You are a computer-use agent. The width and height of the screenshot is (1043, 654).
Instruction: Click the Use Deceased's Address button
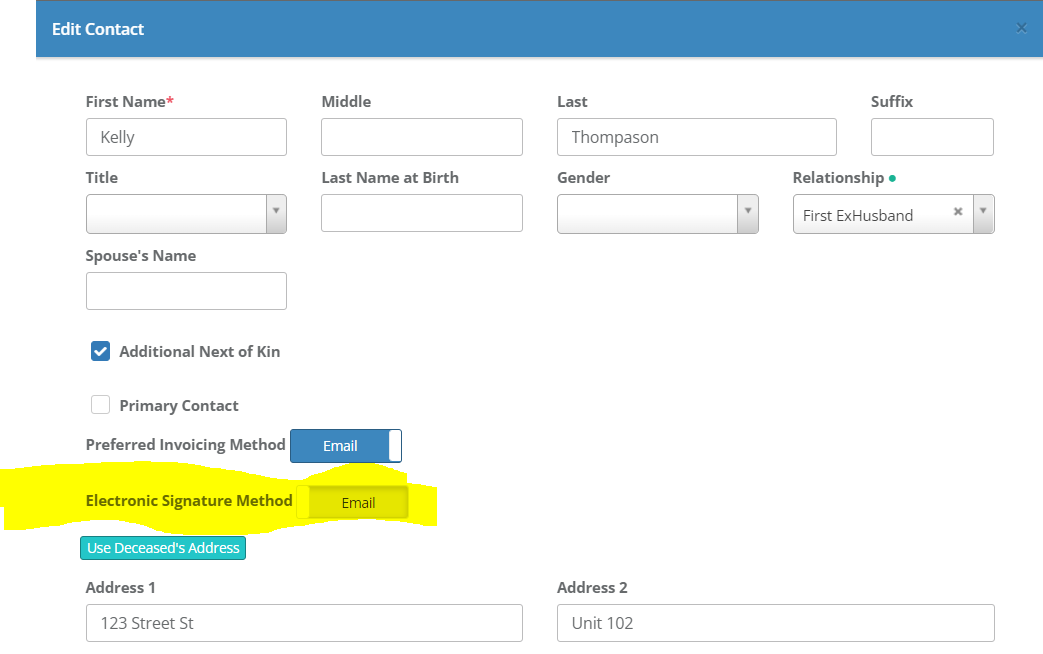pos(162,547)
